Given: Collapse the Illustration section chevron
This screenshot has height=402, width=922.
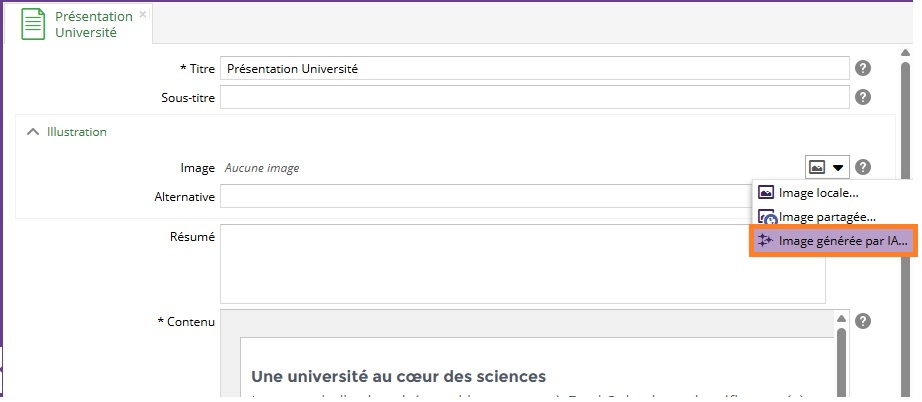Looking at the screenshot, I should pyautogui.click(x=32, y=131).
